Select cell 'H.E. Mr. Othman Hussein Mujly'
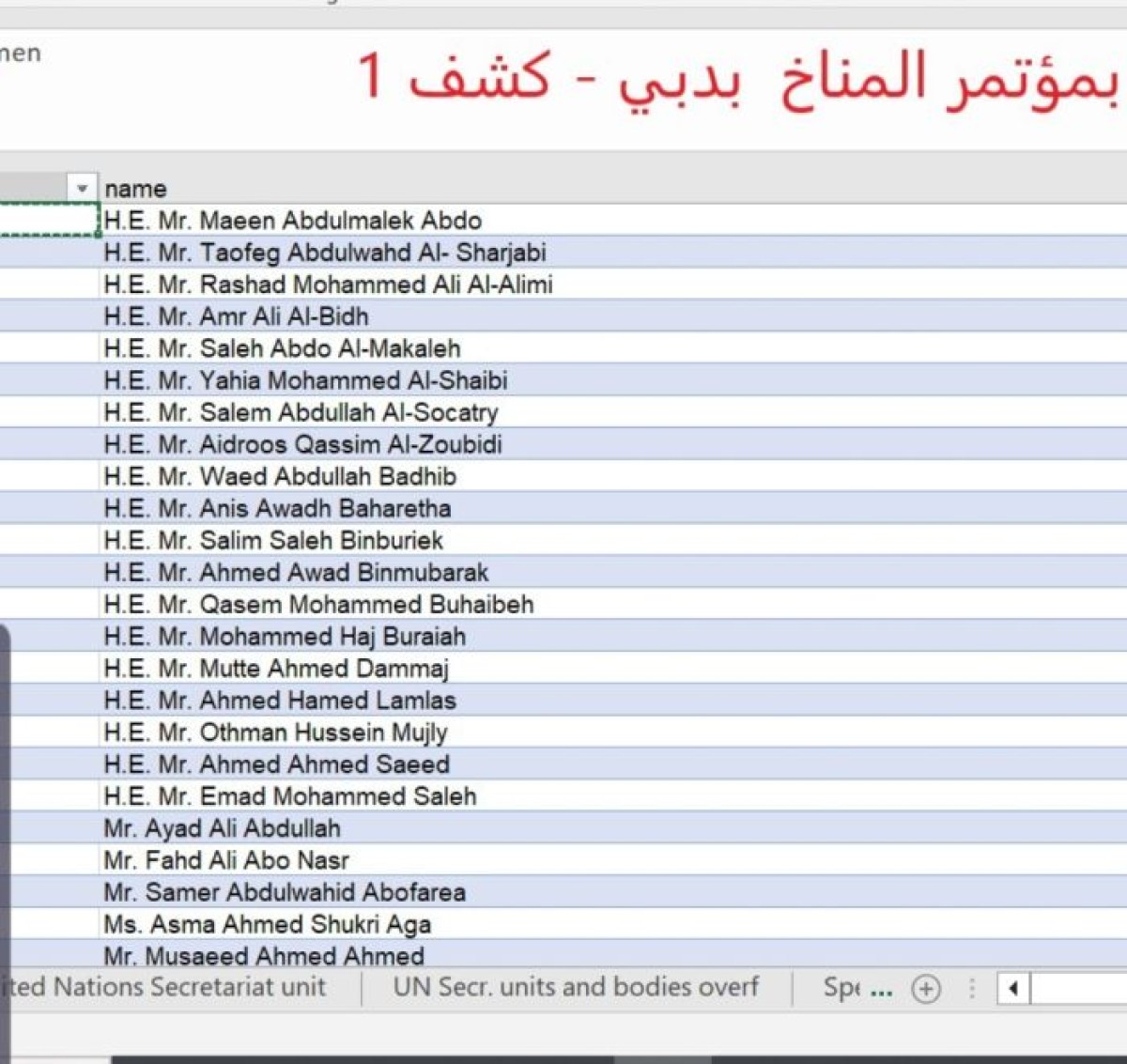This screenshot has width=1127, height=1064. [612, 732]
